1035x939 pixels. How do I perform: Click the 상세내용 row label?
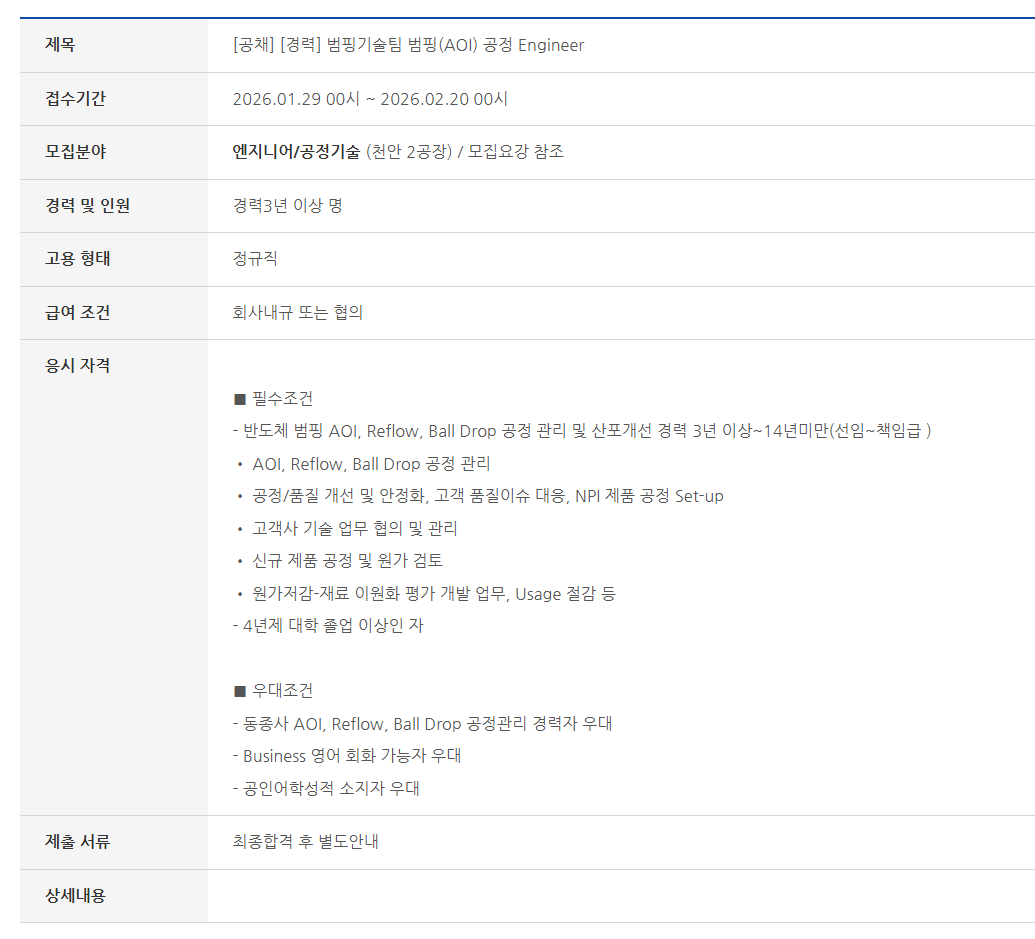[75, 896]
